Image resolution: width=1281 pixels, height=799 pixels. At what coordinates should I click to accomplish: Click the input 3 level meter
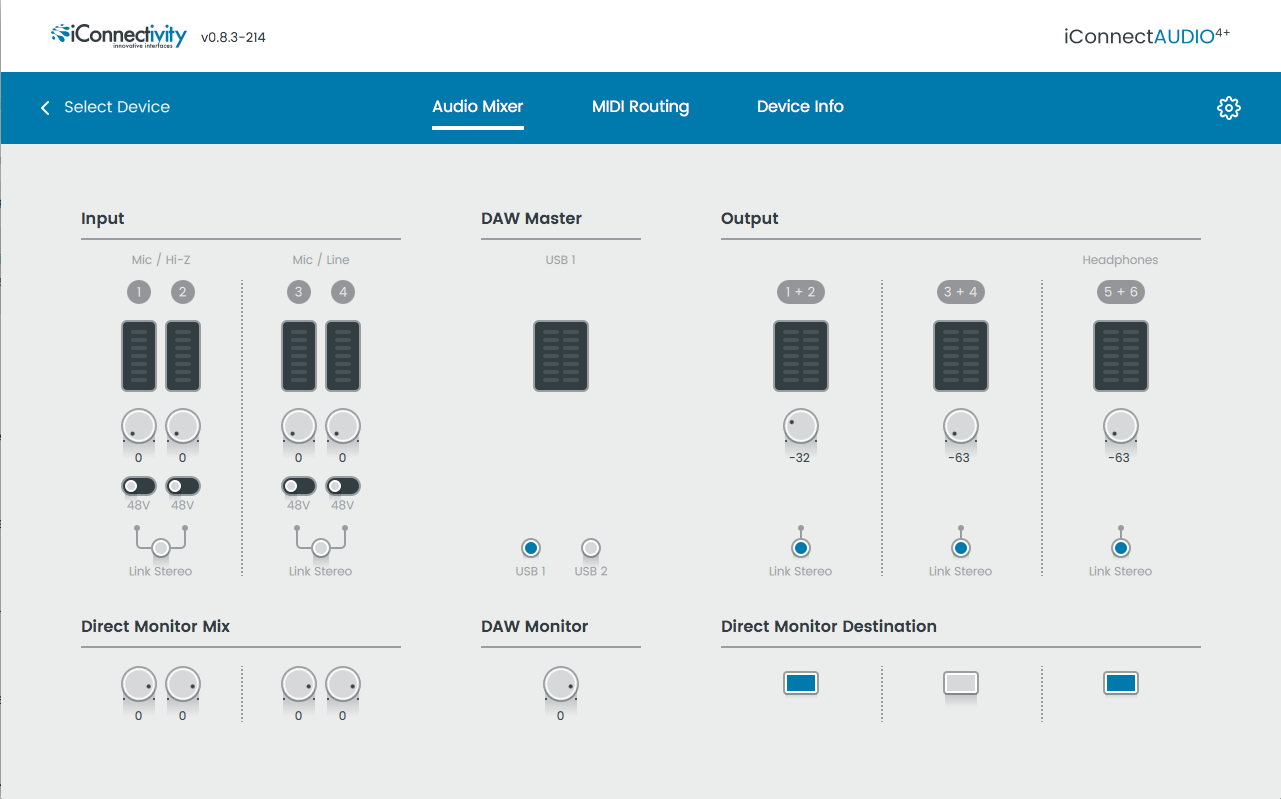point(299,356)
